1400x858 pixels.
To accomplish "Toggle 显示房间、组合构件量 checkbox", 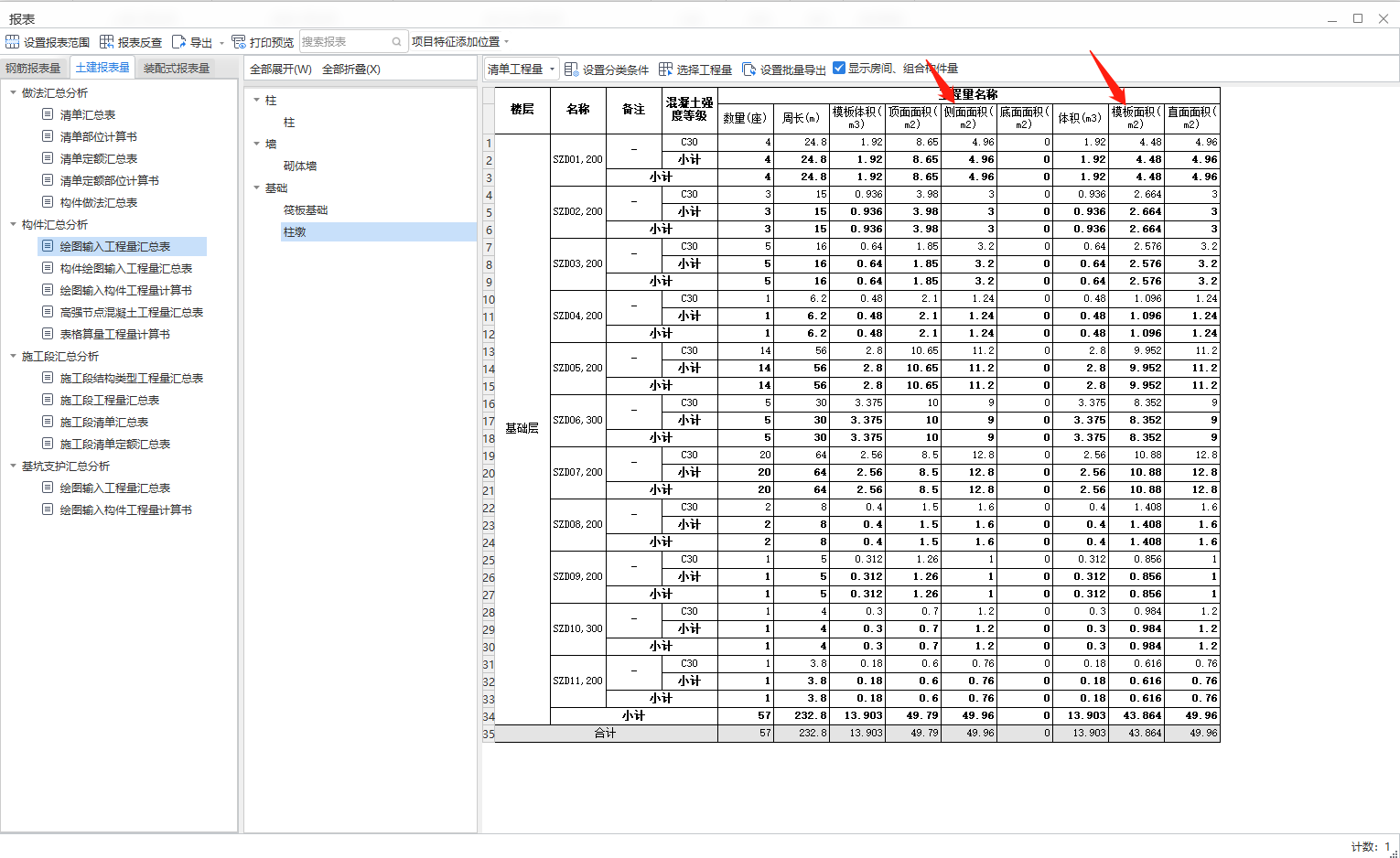I will coord(839,68).
